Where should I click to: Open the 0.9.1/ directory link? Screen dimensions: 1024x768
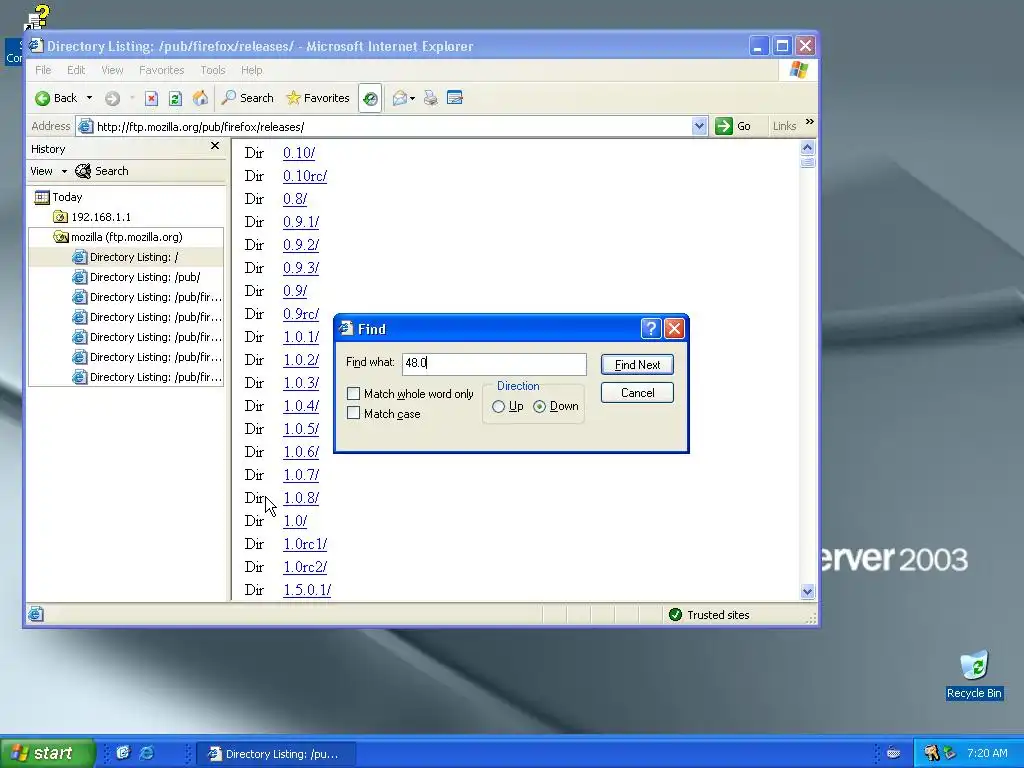point(301,222)
